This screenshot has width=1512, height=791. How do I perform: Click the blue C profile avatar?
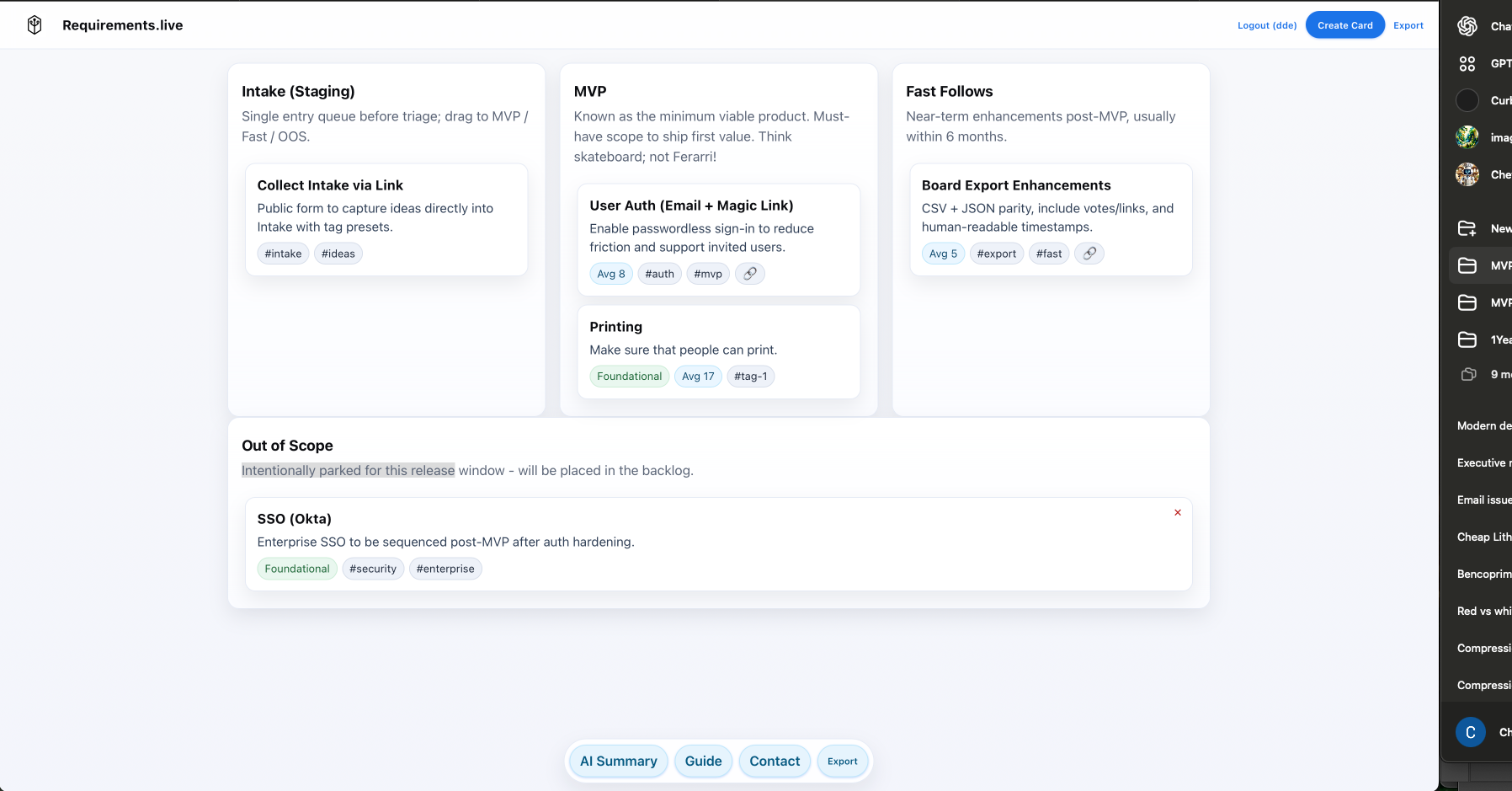(1470, 732)
